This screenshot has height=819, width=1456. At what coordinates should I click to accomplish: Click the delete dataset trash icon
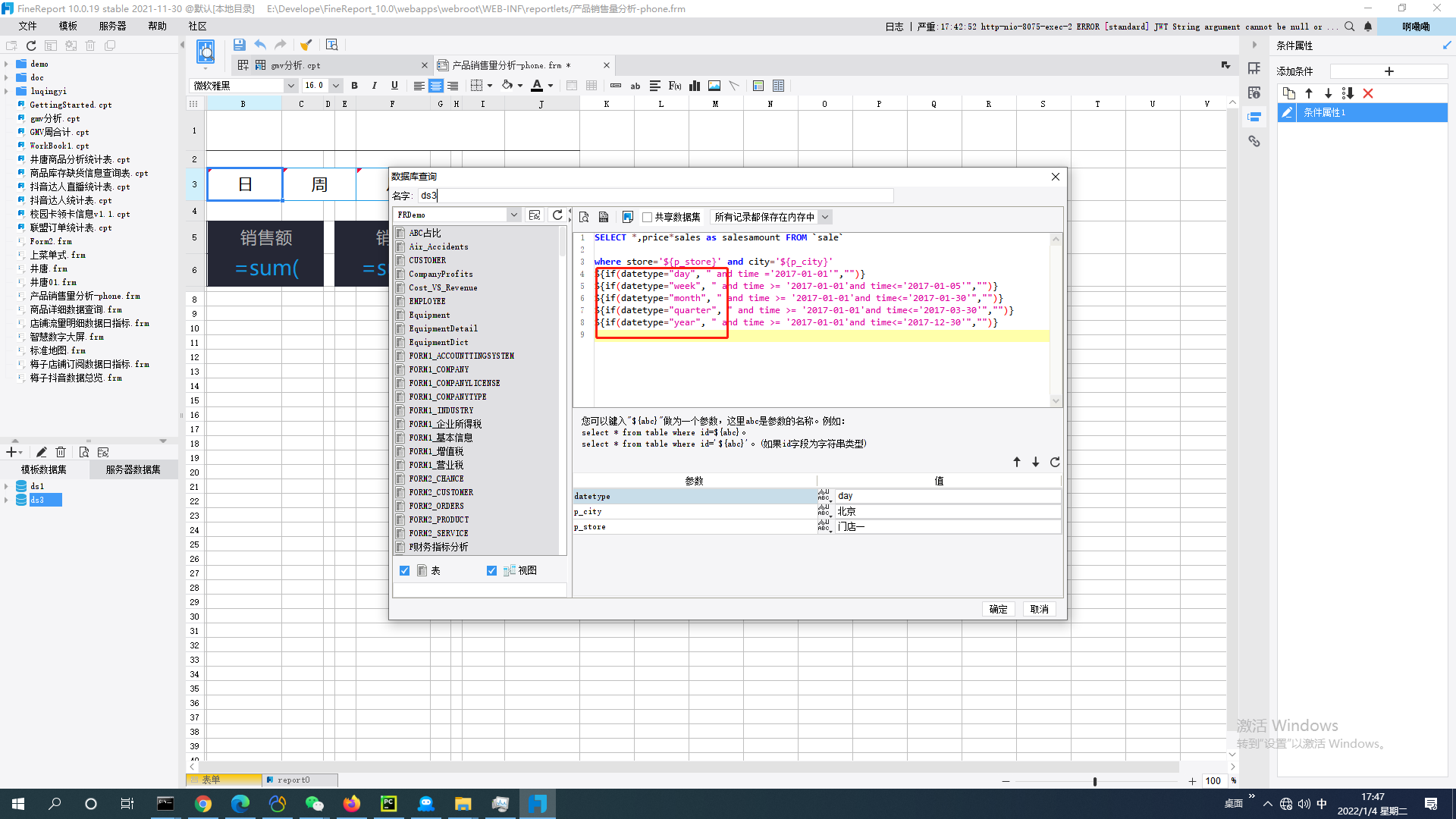(61, 452)
